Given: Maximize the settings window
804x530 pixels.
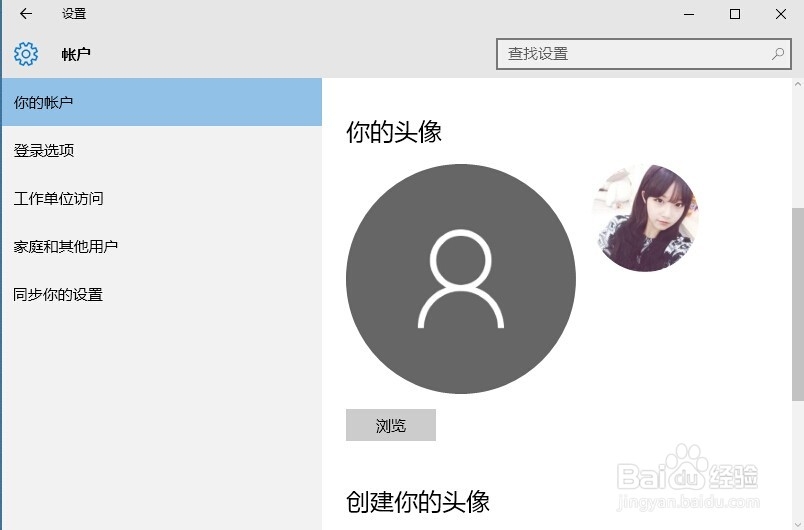Looking at the screenshot, I should [735, 14].
